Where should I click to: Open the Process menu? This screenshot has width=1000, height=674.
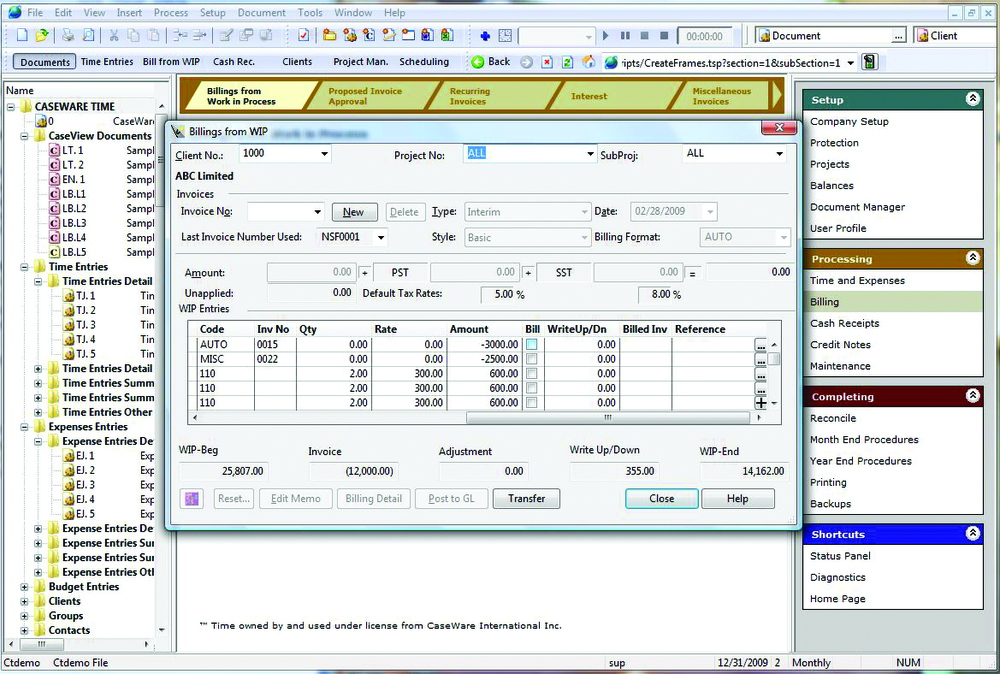171,13
